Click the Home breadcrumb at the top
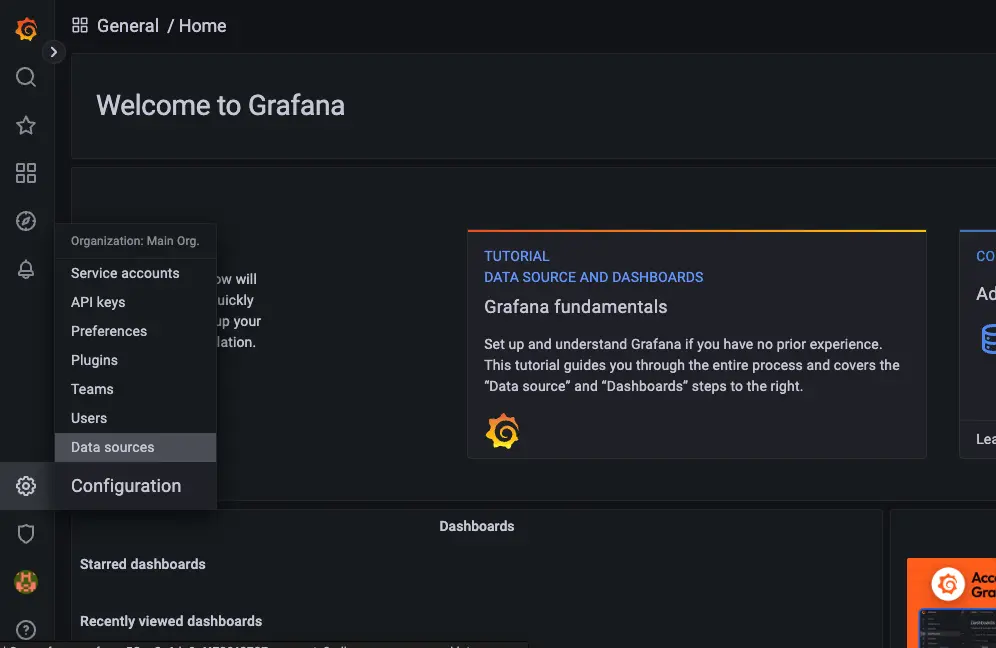Viewport: 996px width, 648px height. point(203,26)
